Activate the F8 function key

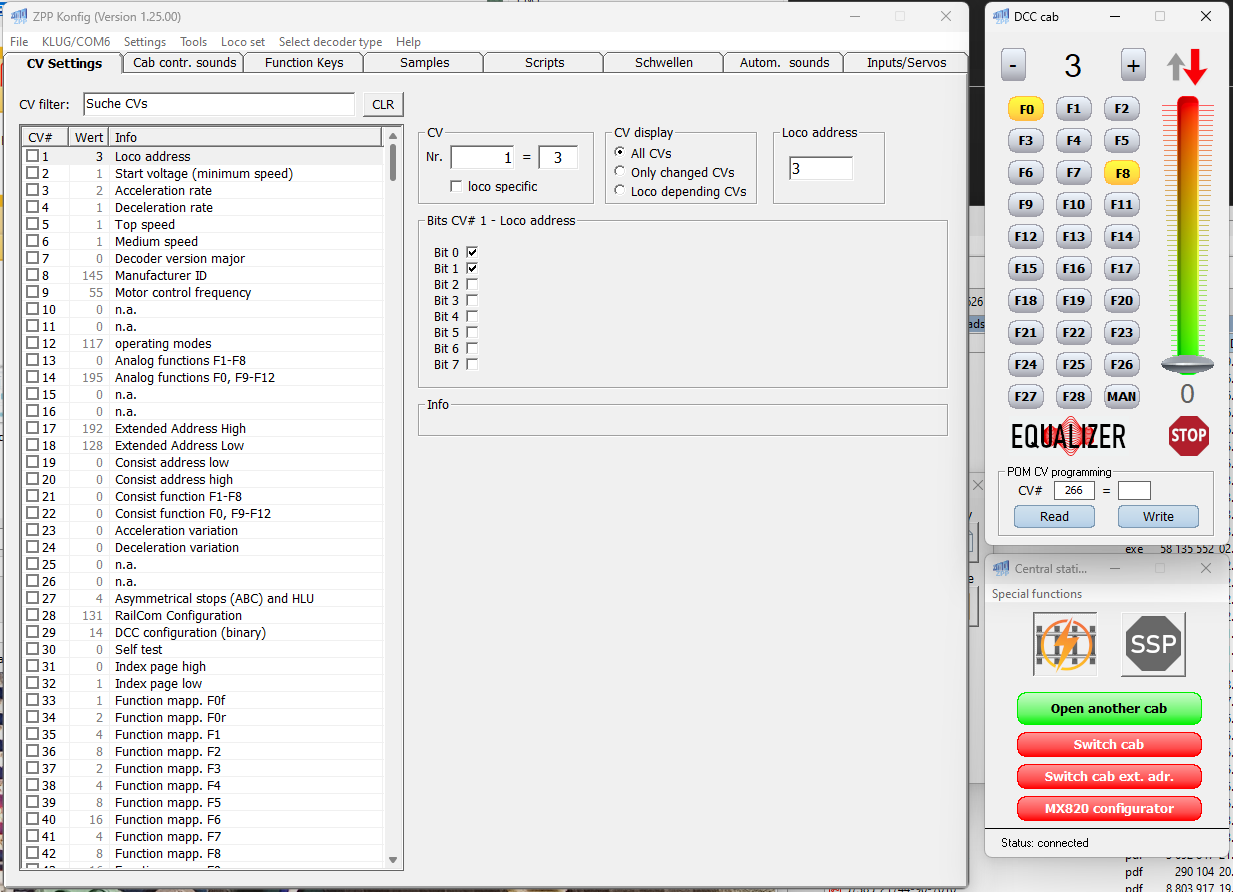[1122, 173]
